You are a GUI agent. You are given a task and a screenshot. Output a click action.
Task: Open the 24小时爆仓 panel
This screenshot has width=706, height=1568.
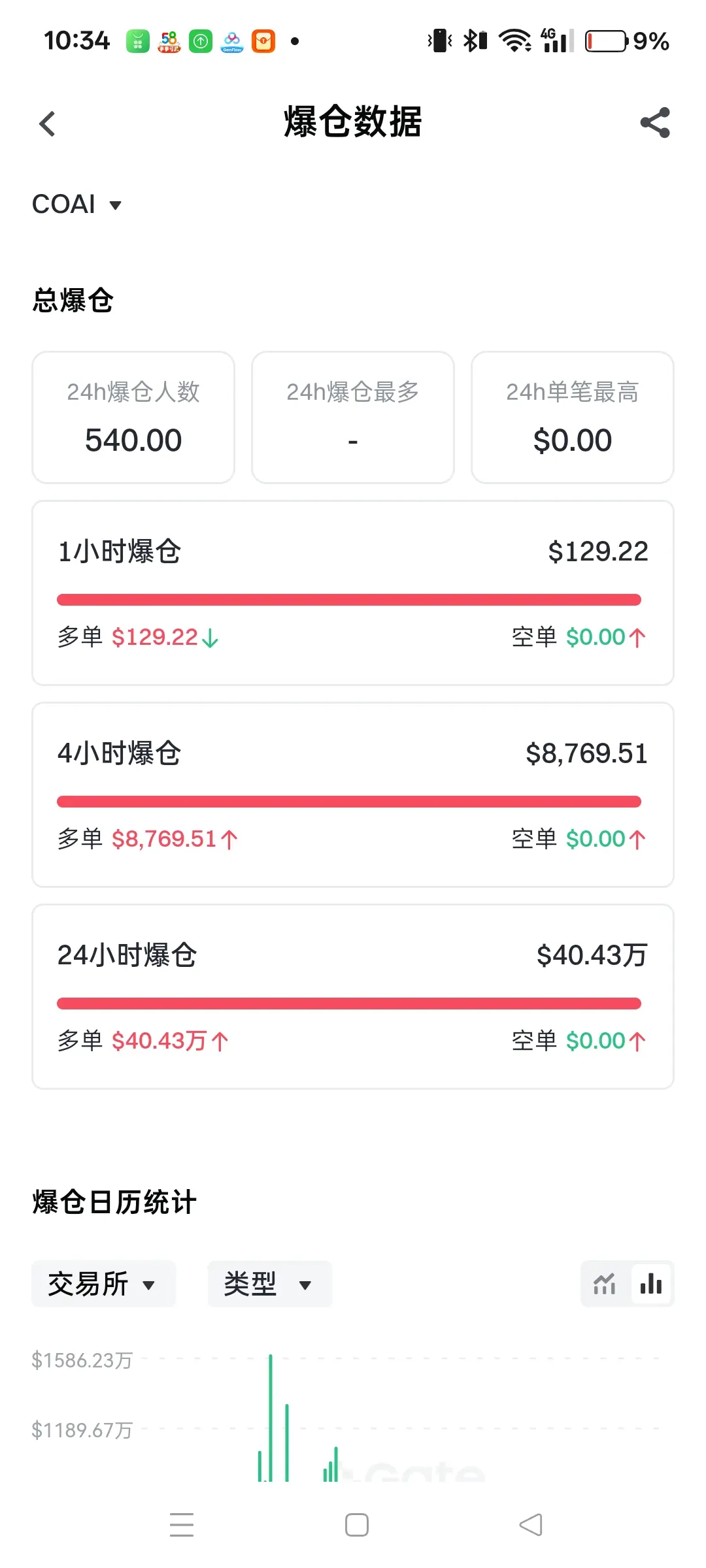pyautogui.click(x=353, y=997)
